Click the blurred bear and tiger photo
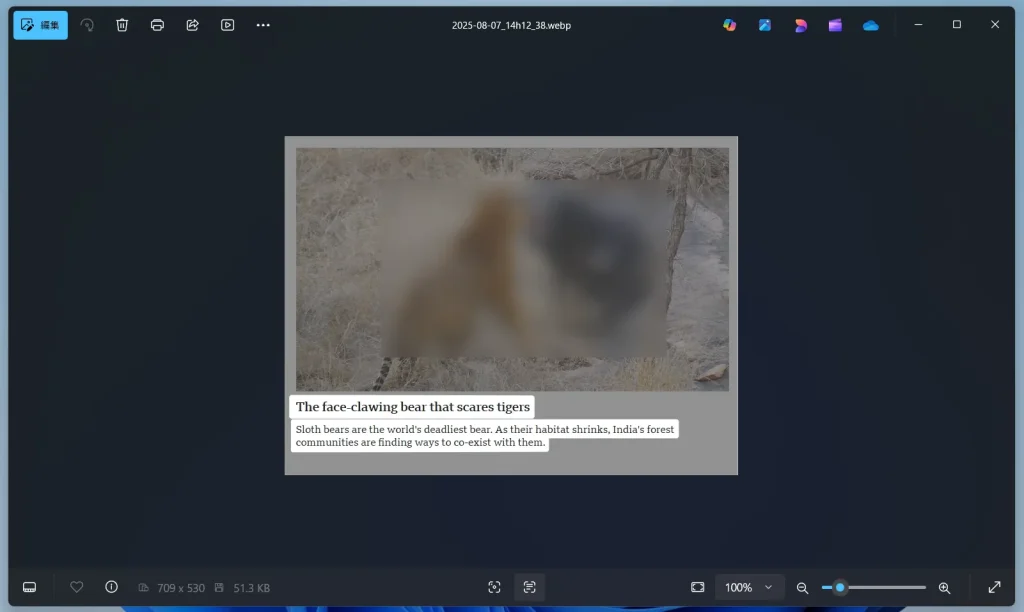Image resolution: width=1024 pixels, height=612 pixels. coord(512,269)
